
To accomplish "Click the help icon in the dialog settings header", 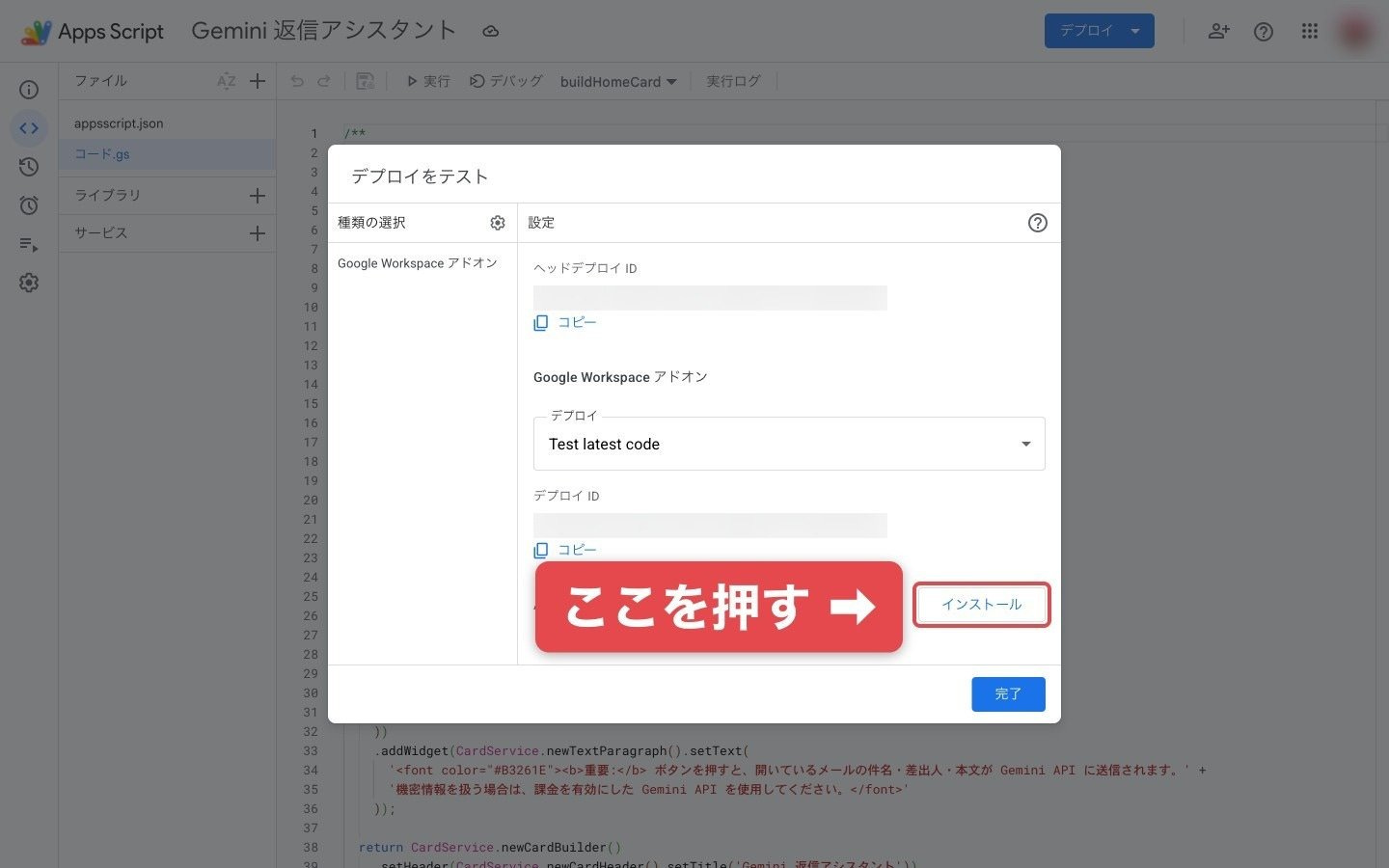I will click(x=1038, y=223).
